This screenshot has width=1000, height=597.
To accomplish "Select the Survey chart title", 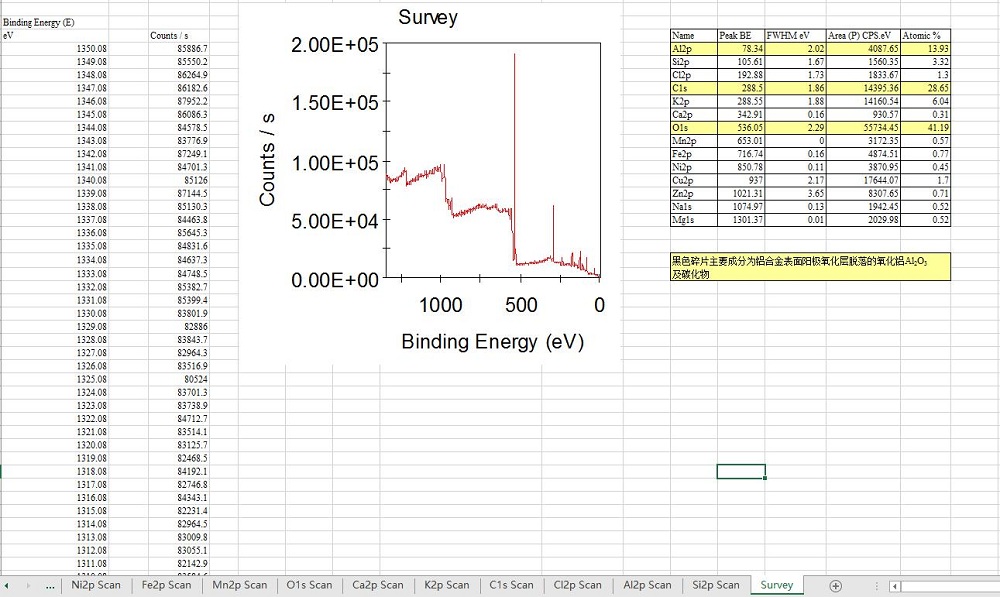I will [x=428, y=17].
